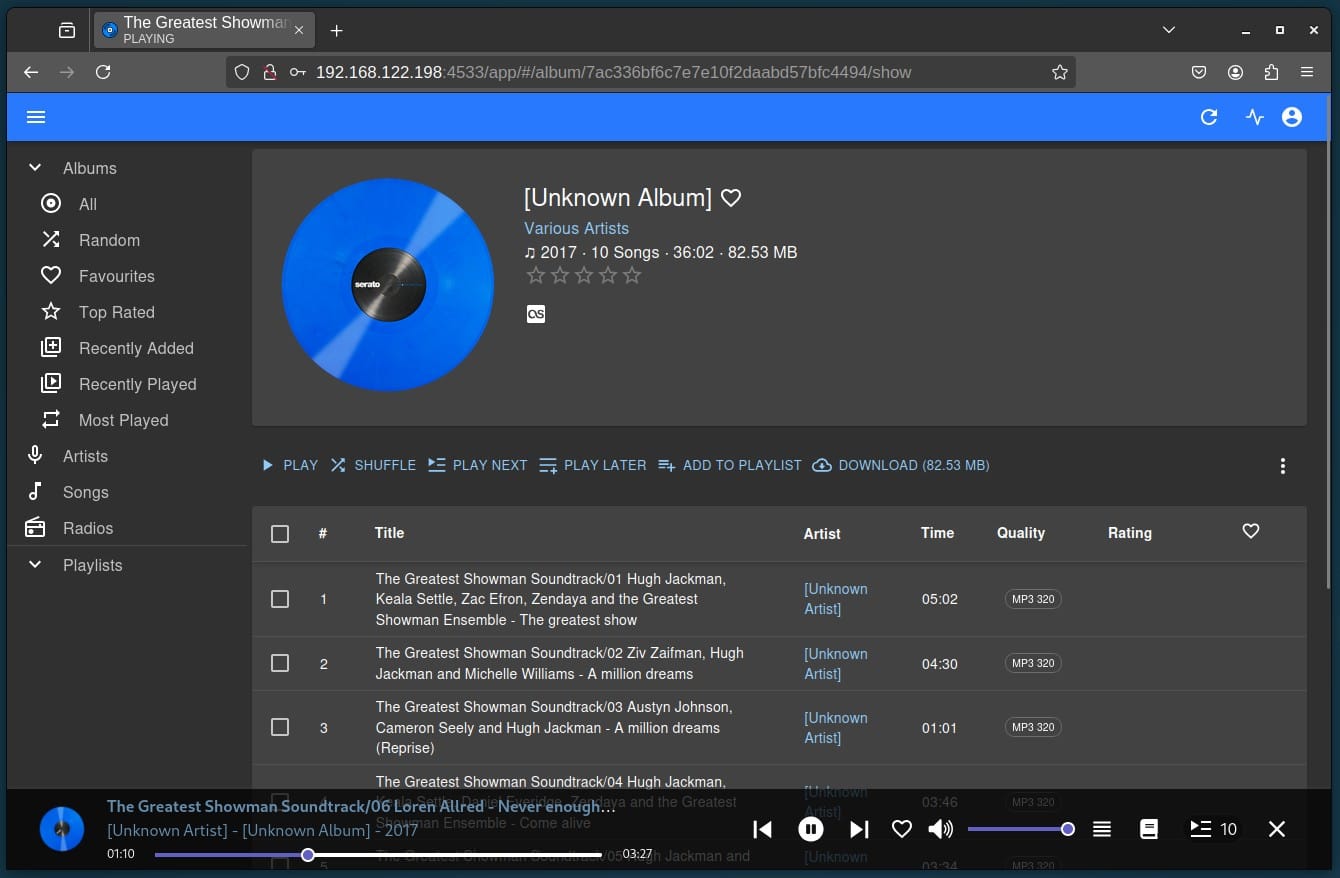Select all songs header checkbox
The image size is (1340, 878).
tap(280, 534)
